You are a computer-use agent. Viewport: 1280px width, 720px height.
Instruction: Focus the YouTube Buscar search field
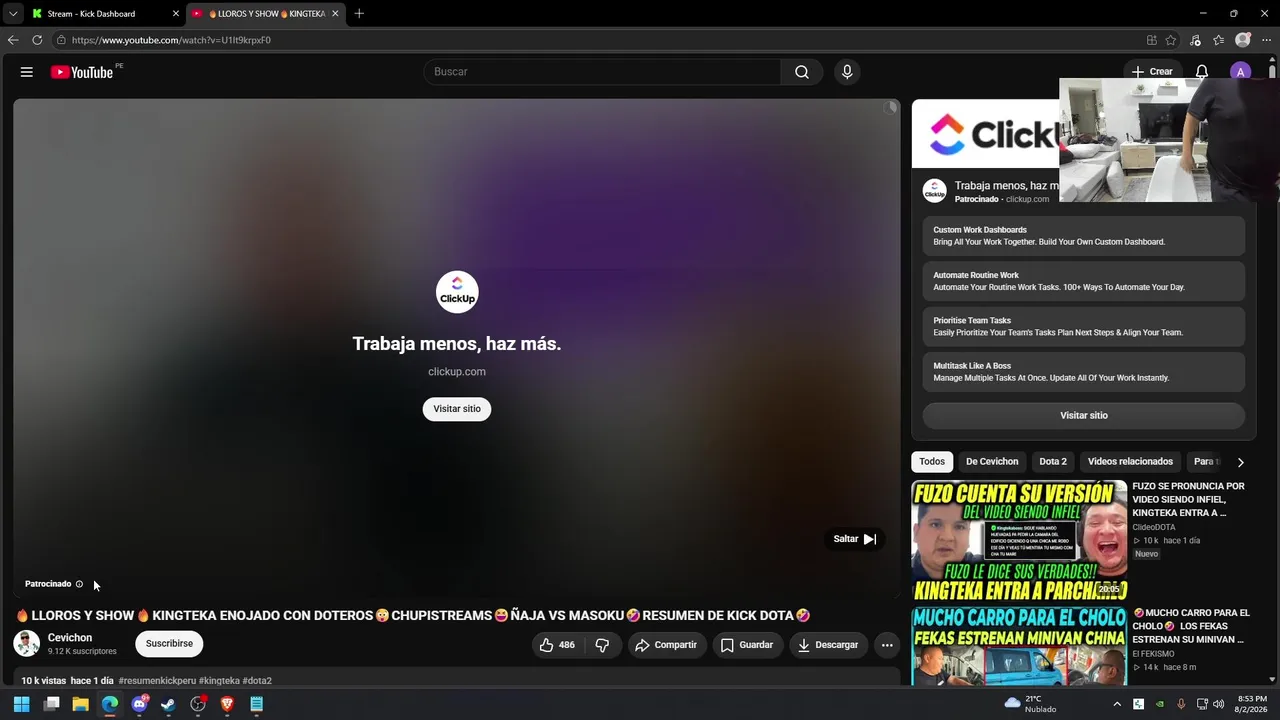pos(602,72)
